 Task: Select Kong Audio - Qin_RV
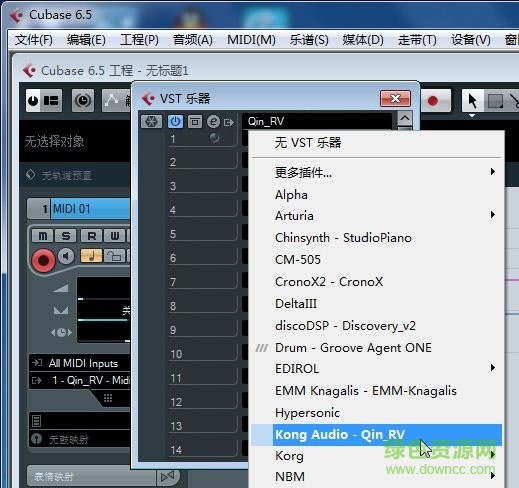[376, 435]
